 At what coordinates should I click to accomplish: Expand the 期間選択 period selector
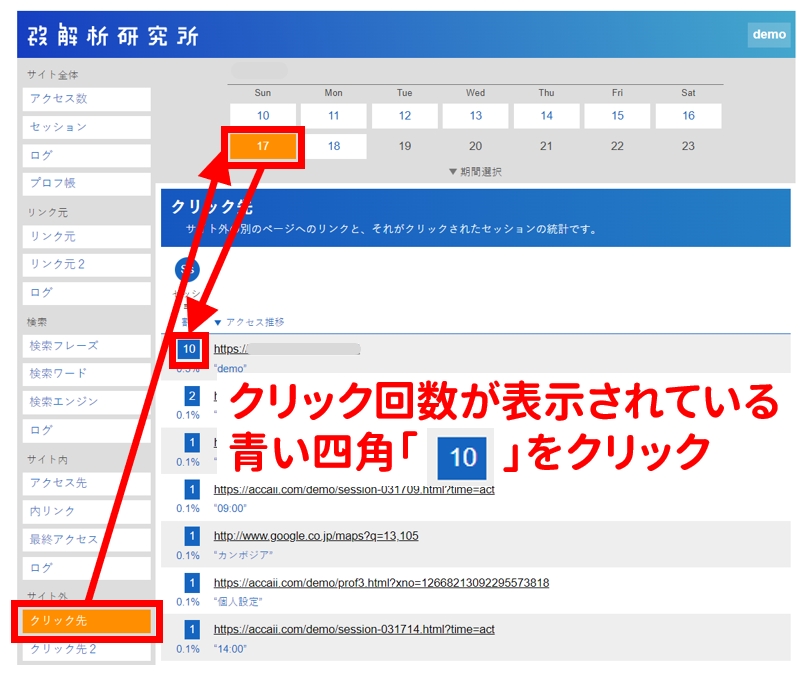475,172
